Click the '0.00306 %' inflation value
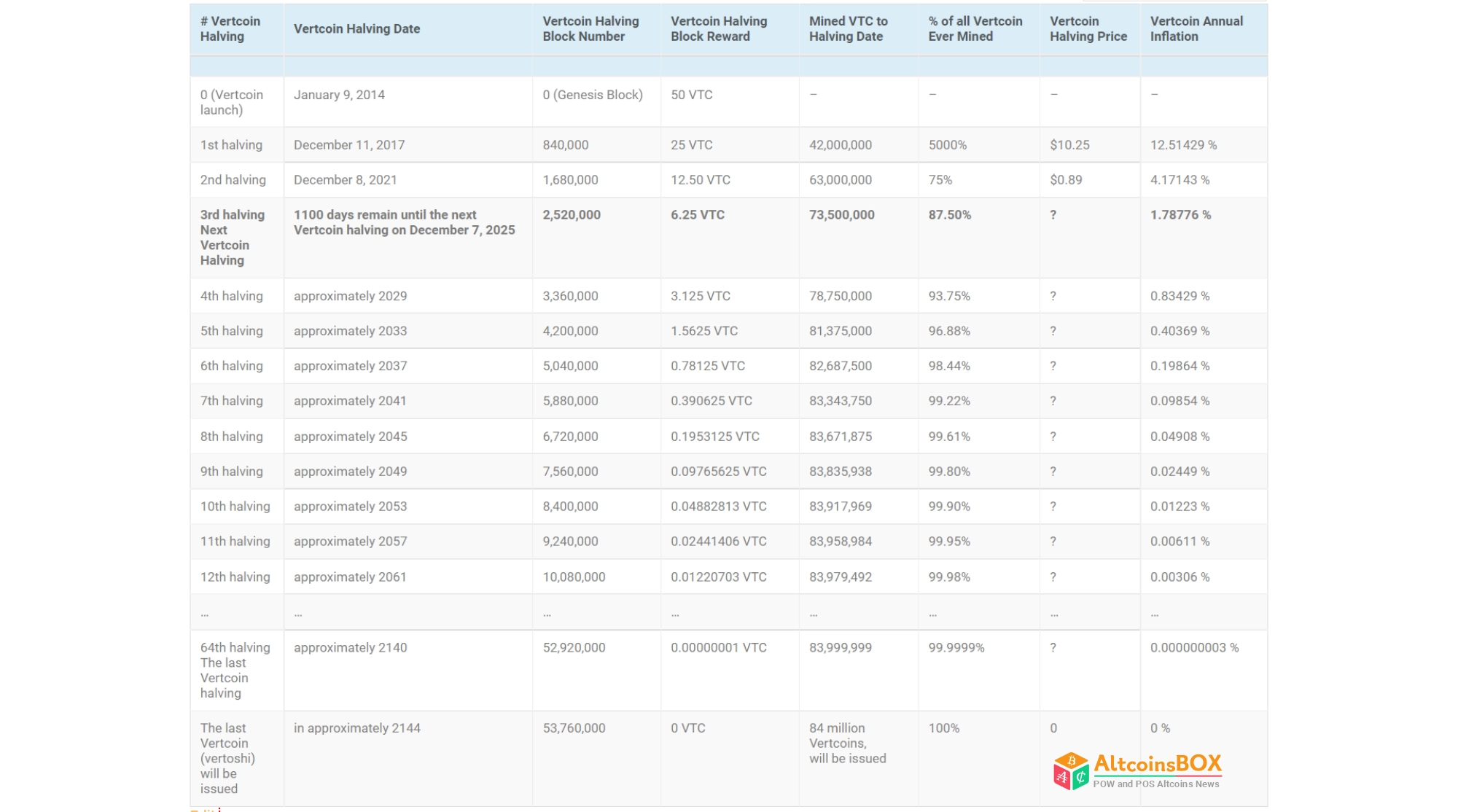 1180,577
